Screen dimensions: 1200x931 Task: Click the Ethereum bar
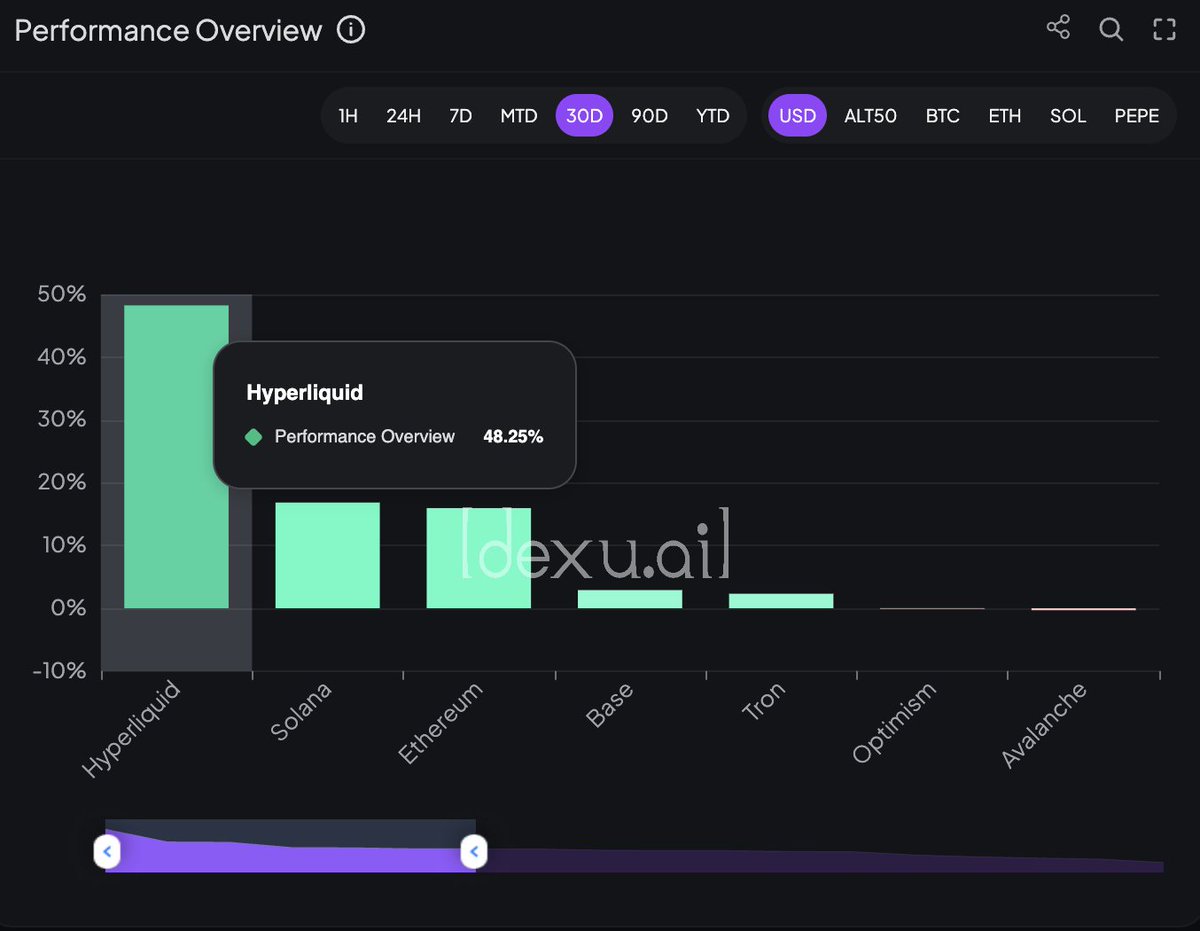(478, 558)
